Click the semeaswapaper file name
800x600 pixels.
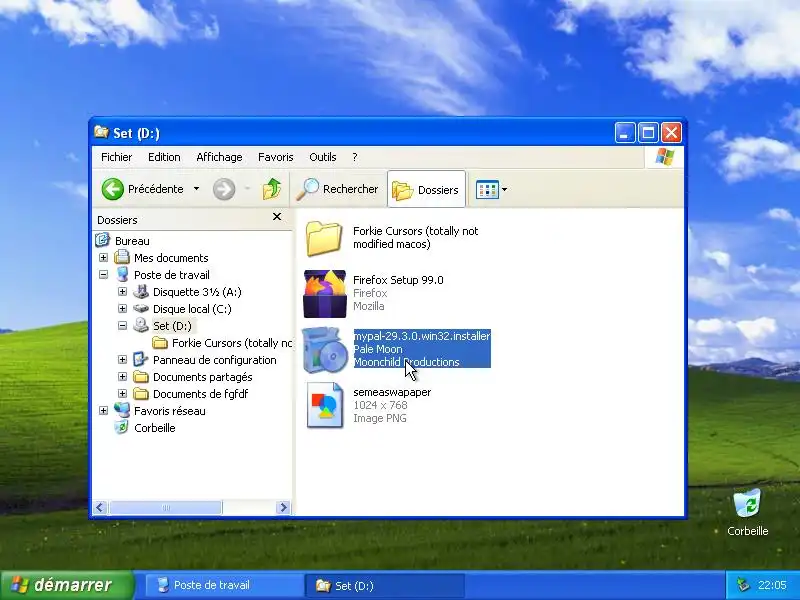pyautogui.click(x=392, y=392)
